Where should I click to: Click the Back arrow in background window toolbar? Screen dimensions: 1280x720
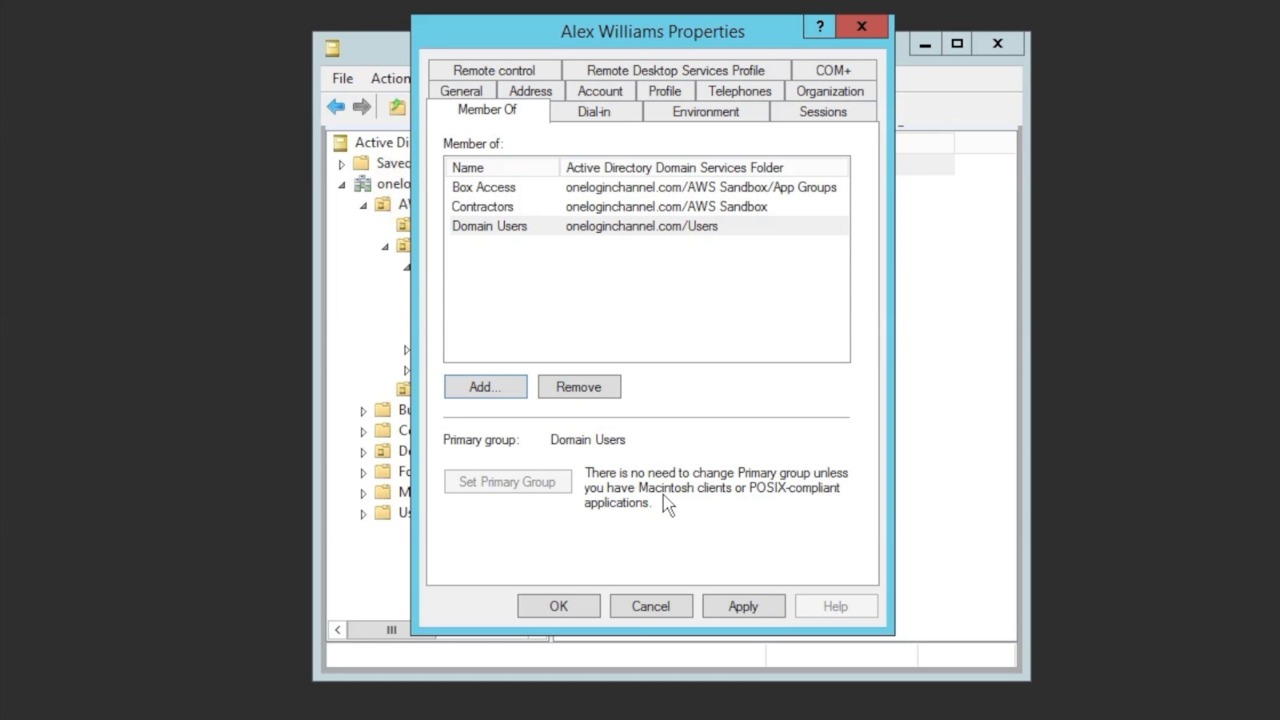point(336,107)
